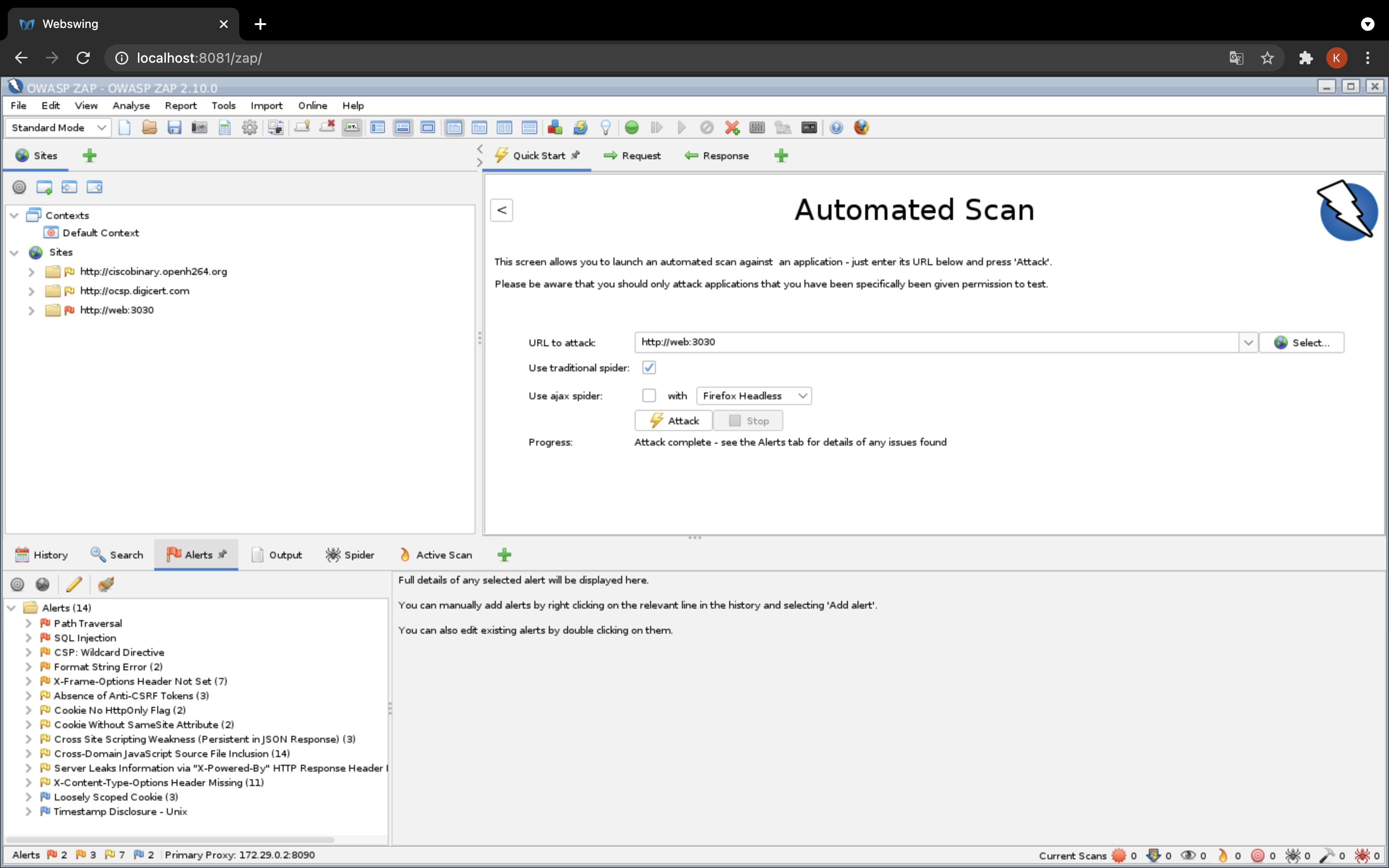Toggle the Alerts panel target scope icon
Image resolution: width=1389 pixels, height=868 pixels.
pos(18,584)
